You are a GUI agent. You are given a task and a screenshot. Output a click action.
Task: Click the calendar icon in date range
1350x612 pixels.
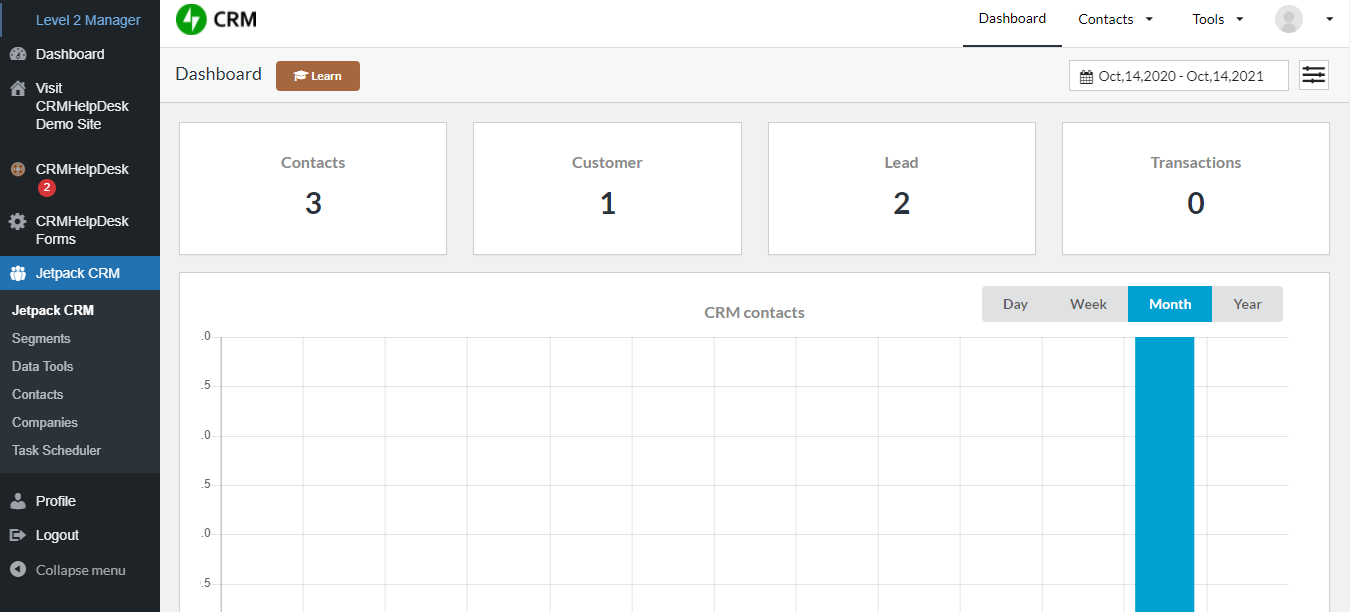coord(1086,76)
